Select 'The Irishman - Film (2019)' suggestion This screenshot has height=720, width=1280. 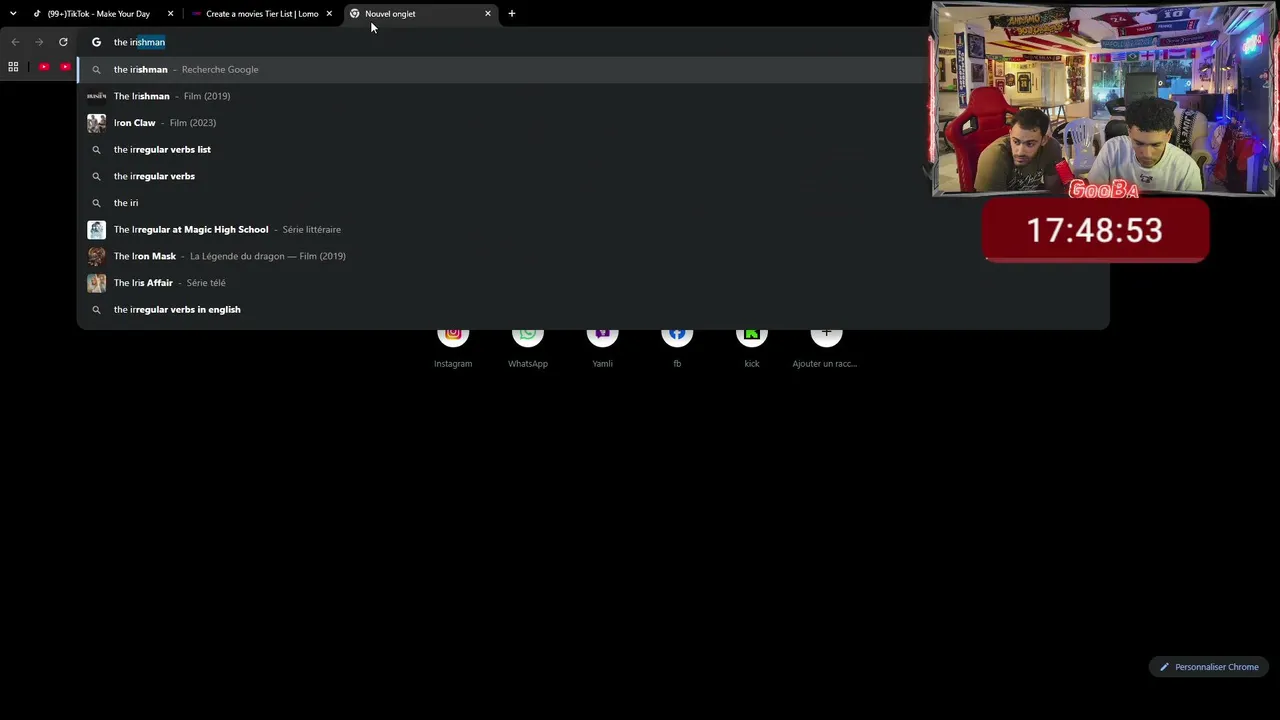coord(593,96)
